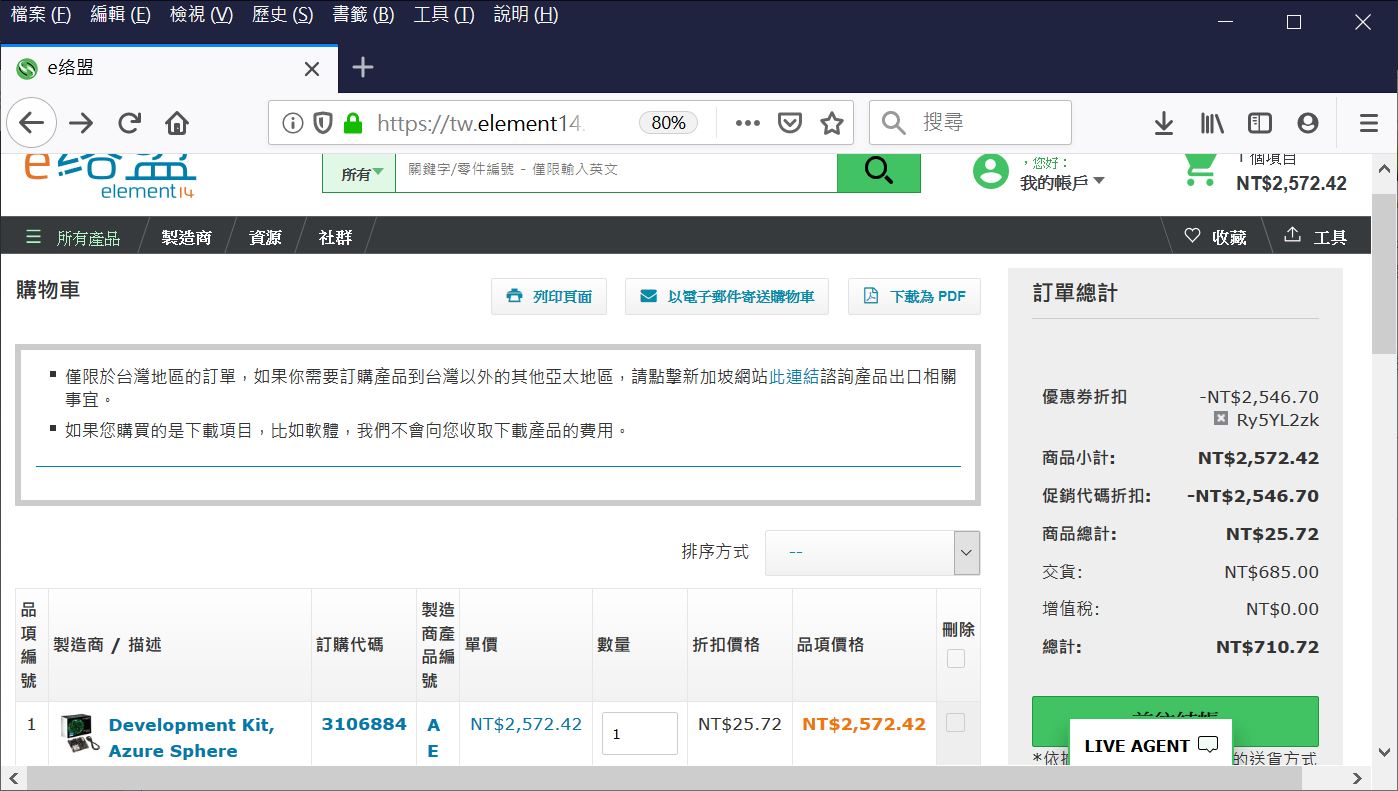Open page actions three-dot menu

click(748, 123)
